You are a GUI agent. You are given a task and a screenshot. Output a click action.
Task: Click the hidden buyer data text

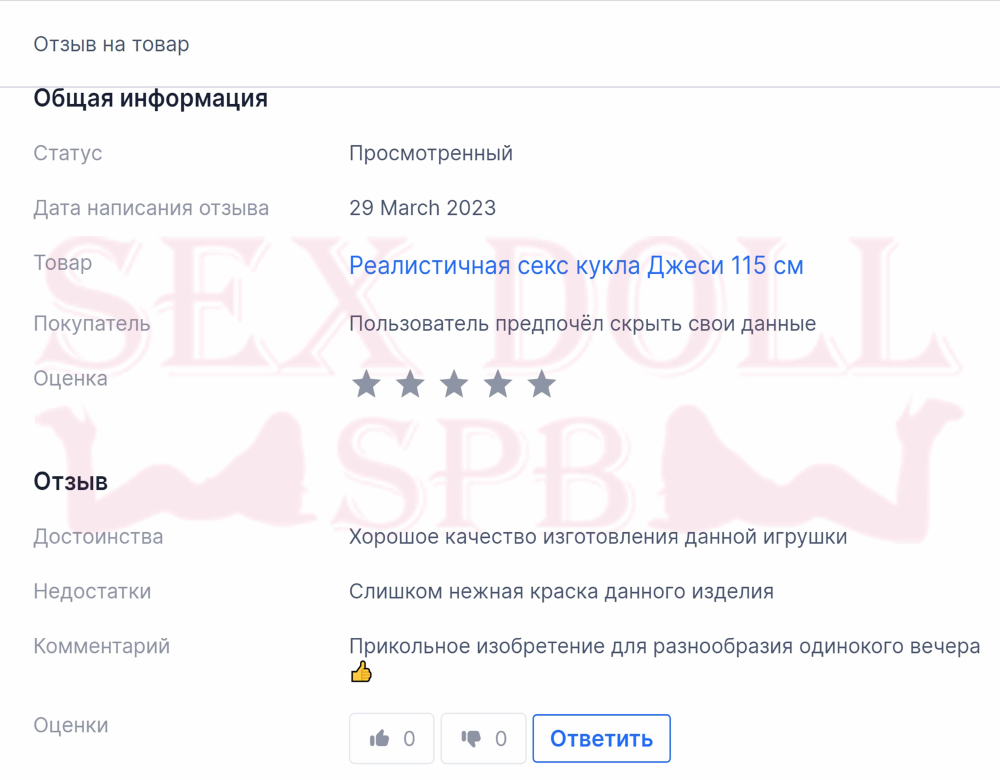coord(582,323)
